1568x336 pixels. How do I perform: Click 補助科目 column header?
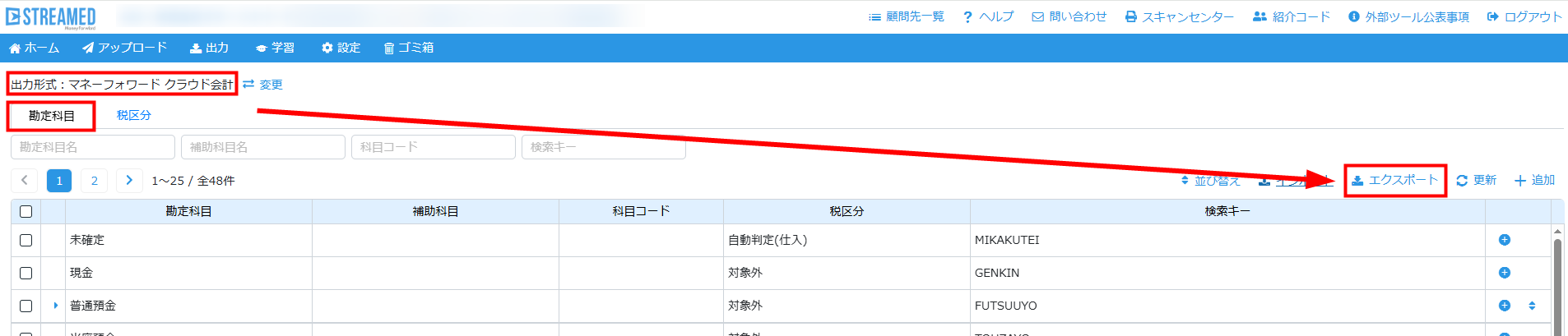(x=435, y=211)
